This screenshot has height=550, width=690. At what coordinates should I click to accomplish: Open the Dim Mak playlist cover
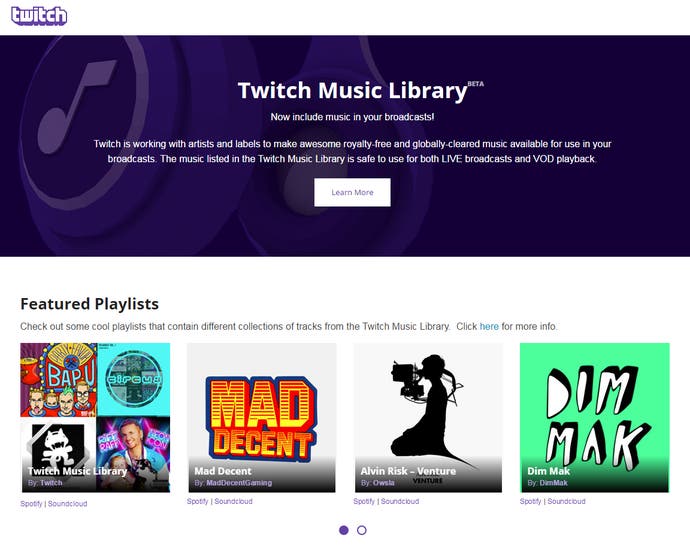point(595,418)
